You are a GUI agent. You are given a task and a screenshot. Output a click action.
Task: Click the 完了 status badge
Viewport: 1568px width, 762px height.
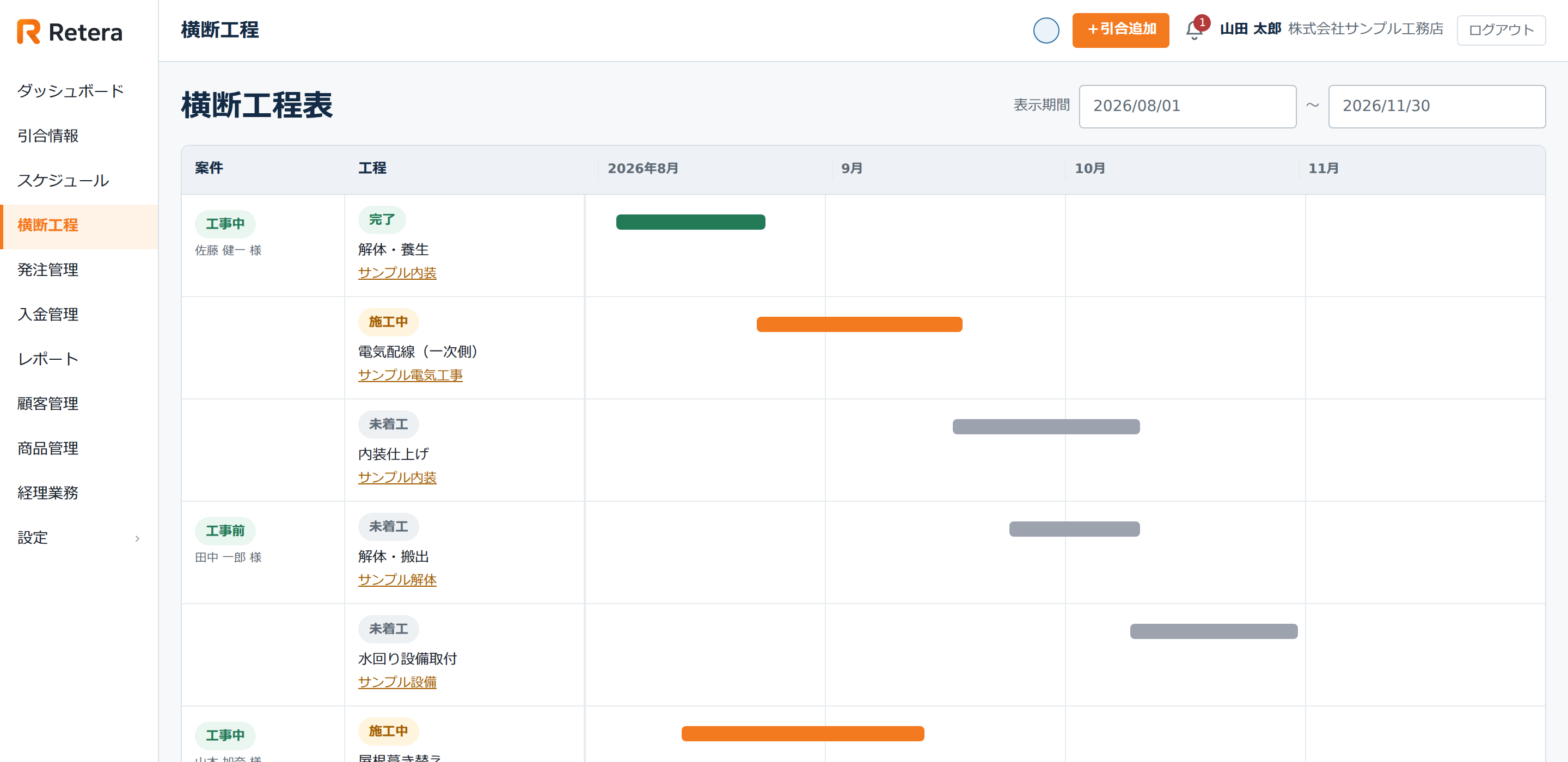(382, 220)
